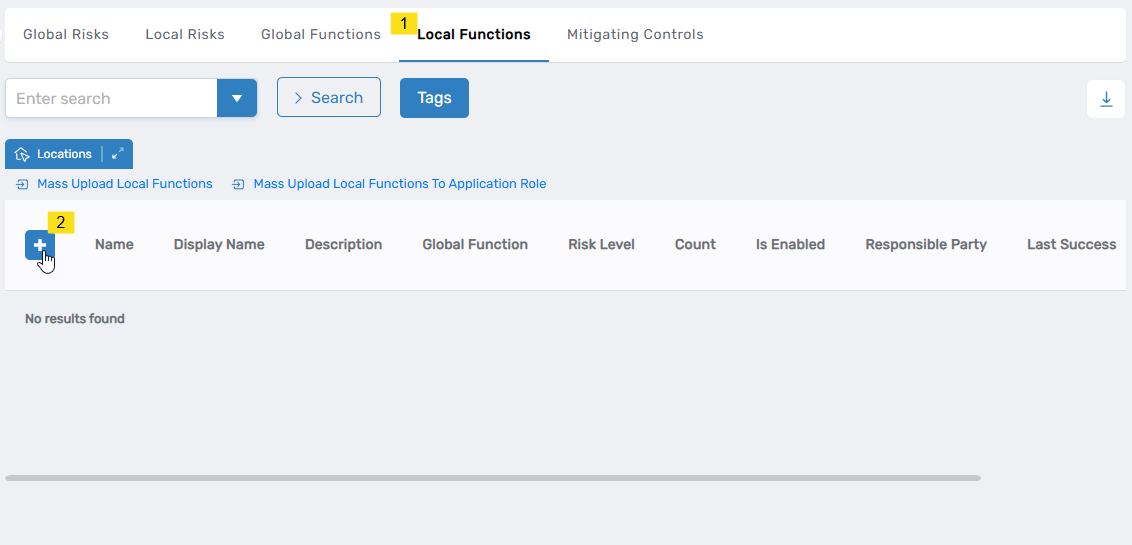1132x545 pixels.
Task: Click the expand arrows icon beside Locations
Action: (x=118, y=154)
